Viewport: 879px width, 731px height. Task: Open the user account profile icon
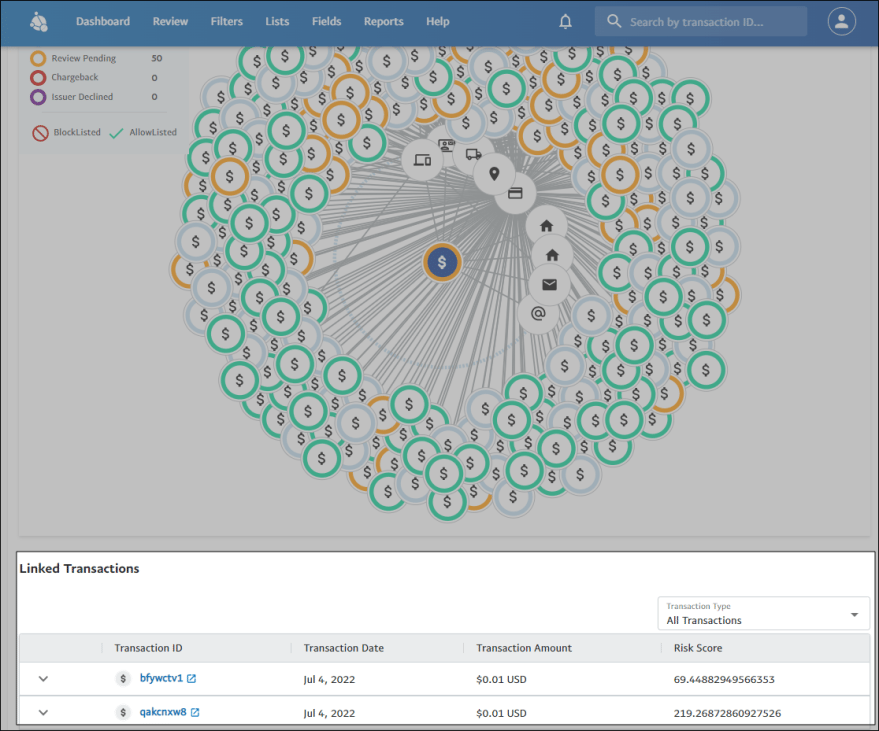842,21
